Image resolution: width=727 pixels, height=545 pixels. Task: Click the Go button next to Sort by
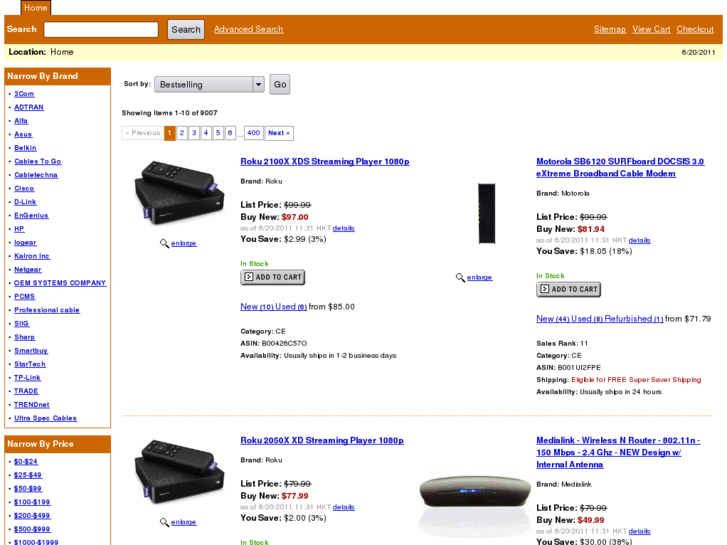(x=280, y=84)
